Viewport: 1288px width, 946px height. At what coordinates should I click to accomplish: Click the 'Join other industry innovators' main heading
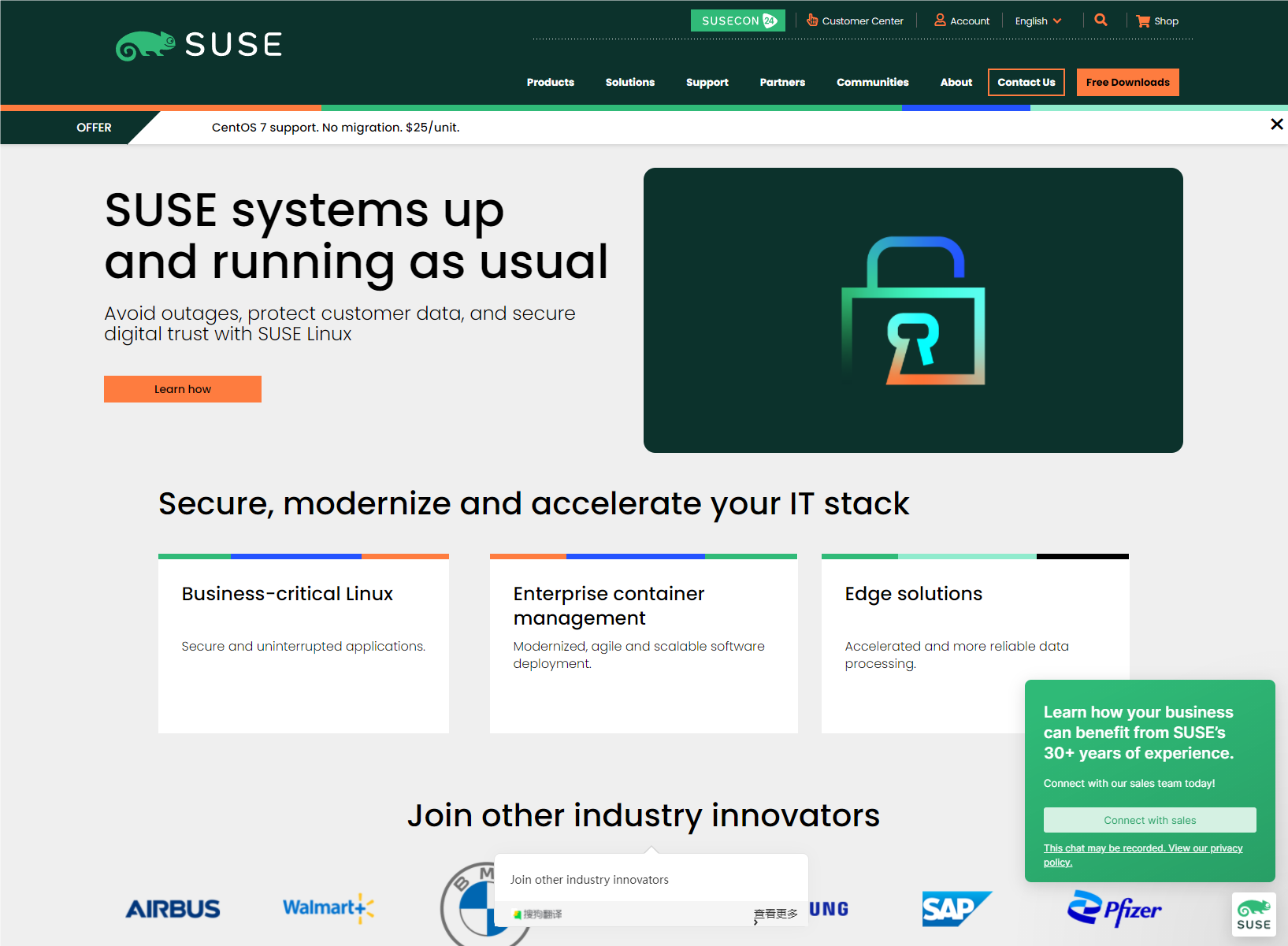(644, 816)
